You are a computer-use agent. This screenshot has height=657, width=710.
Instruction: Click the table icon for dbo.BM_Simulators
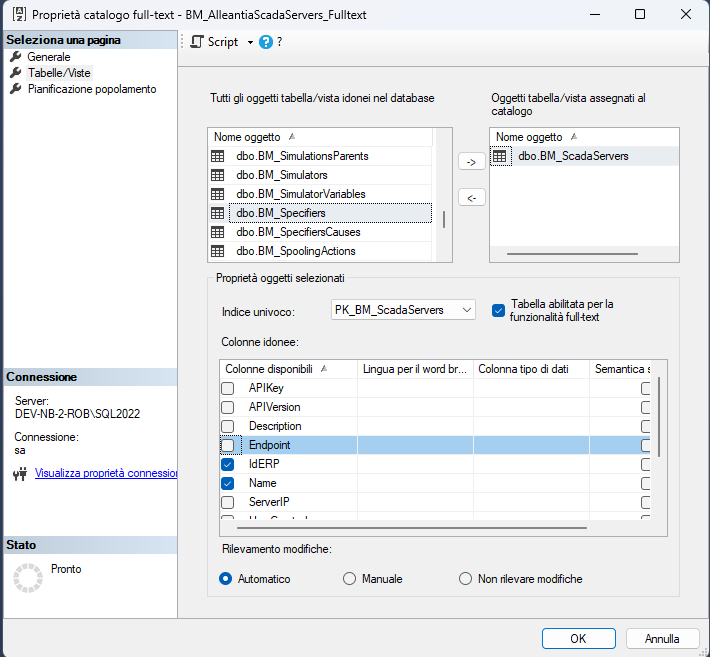pos(217,175)
